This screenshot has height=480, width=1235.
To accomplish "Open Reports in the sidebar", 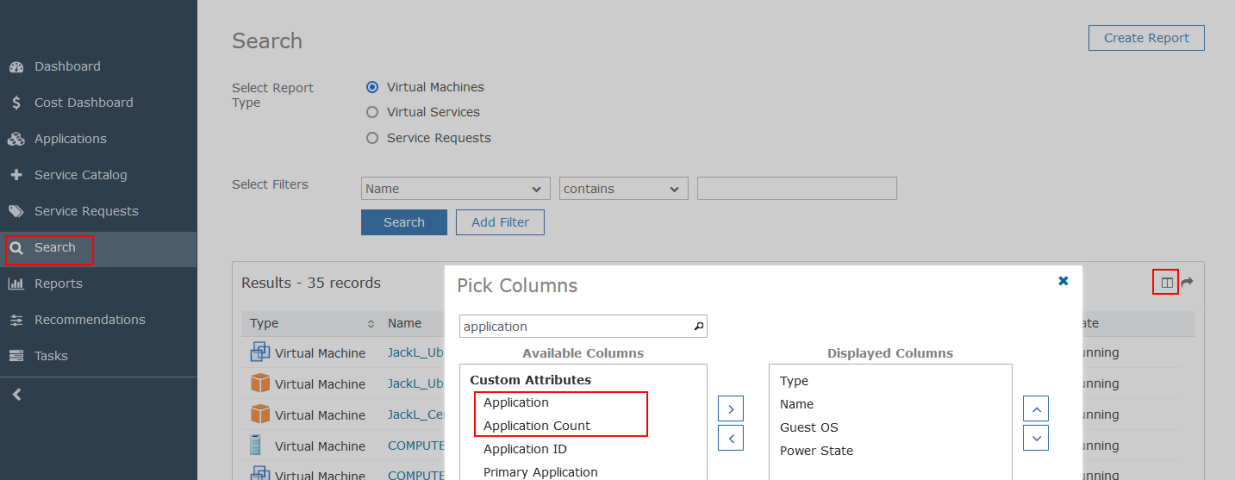I will [x=58, y=284].
